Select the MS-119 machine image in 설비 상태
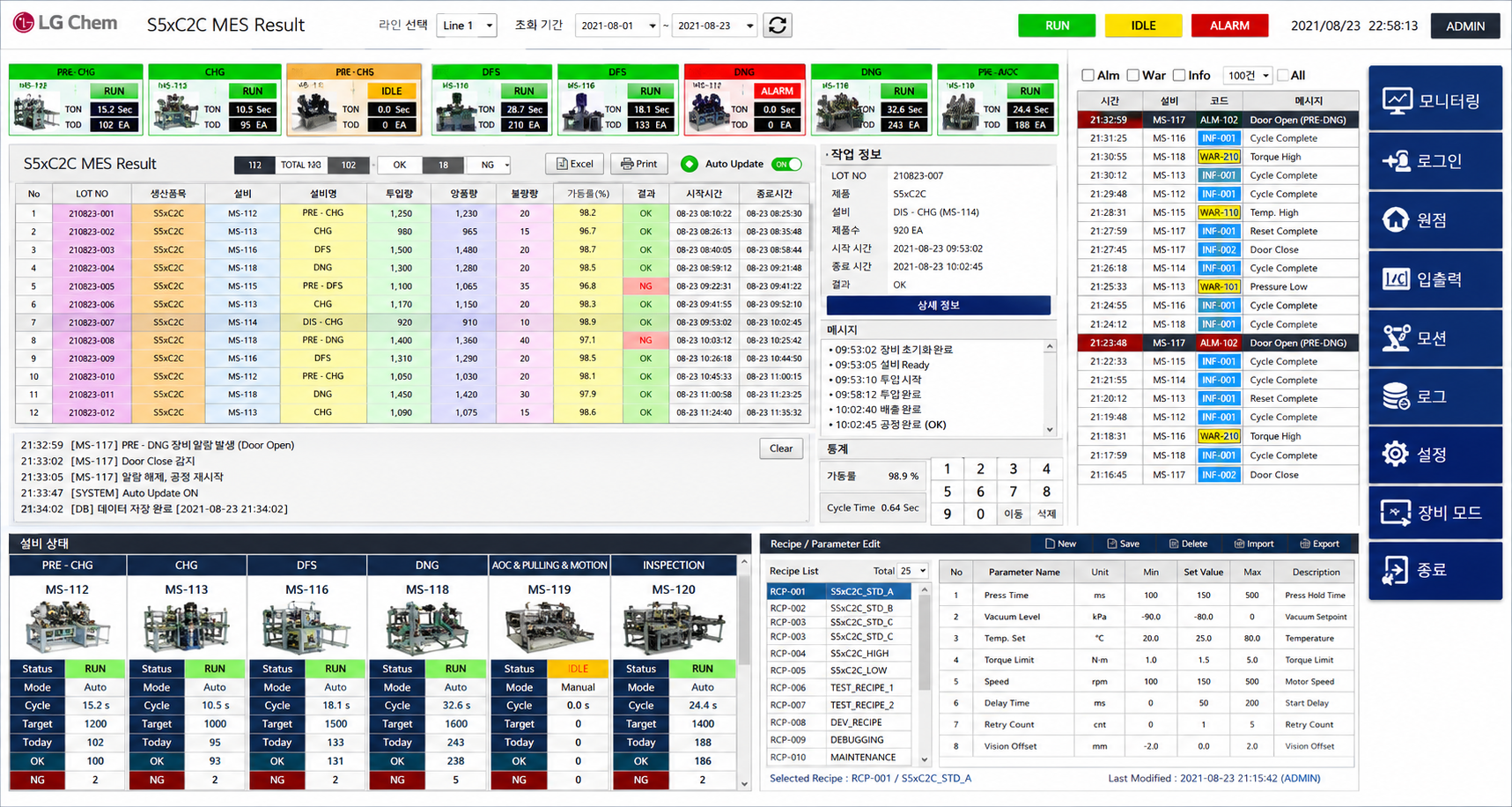The height and width of the screenshot is (807, 1512). tap(549, 627)
